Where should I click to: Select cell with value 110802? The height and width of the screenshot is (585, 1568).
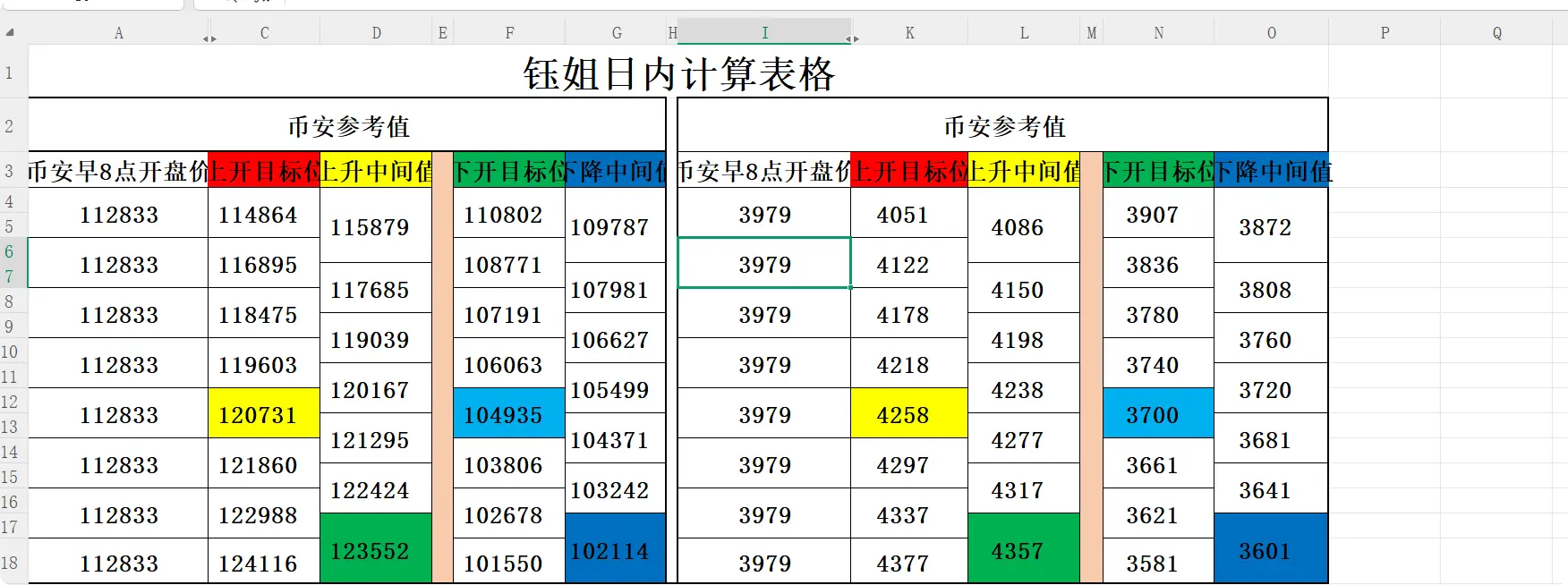509,213
